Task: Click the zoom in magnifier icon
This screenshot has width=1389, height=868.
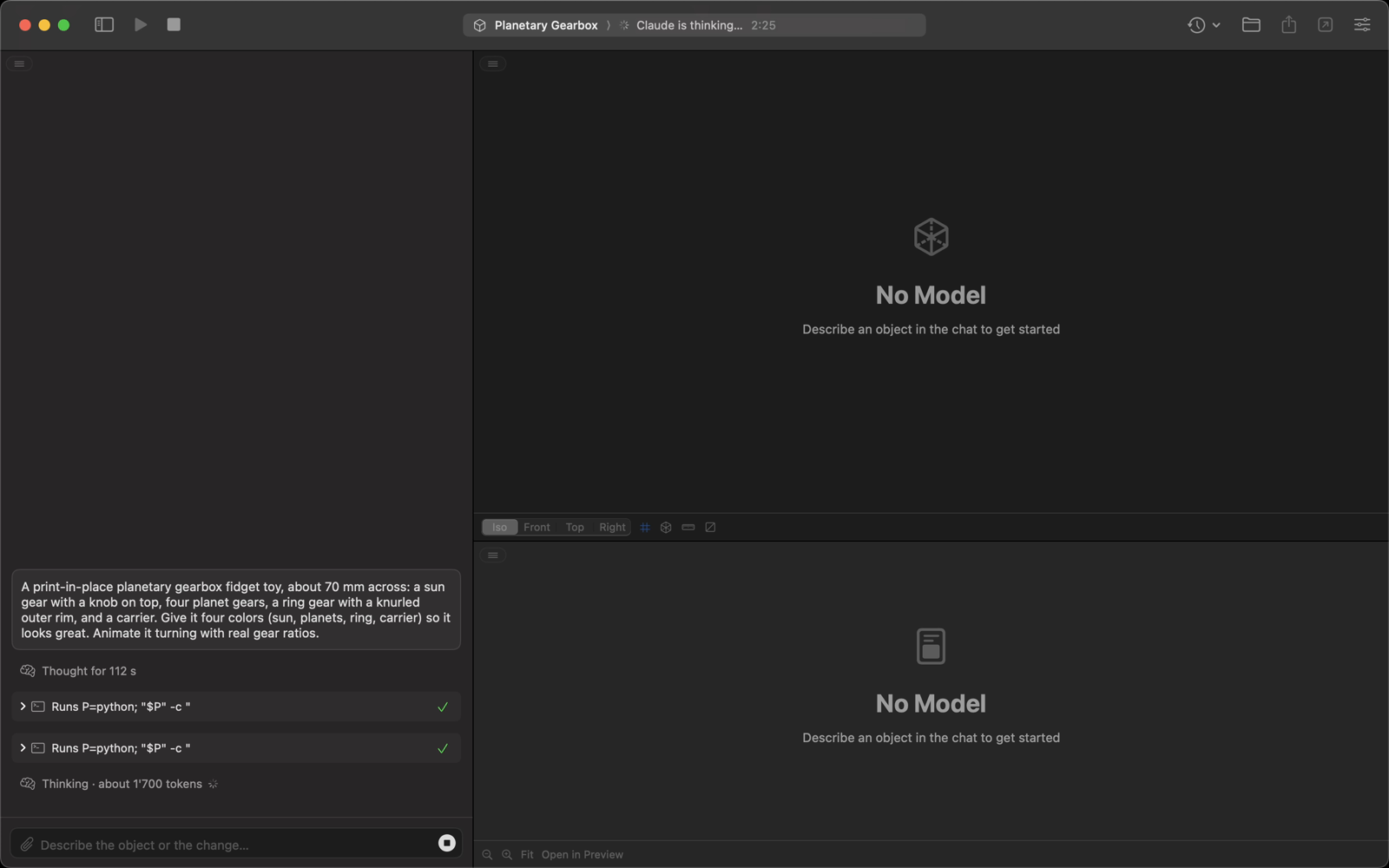Action: pyautogui.click(x=507, y=855)
